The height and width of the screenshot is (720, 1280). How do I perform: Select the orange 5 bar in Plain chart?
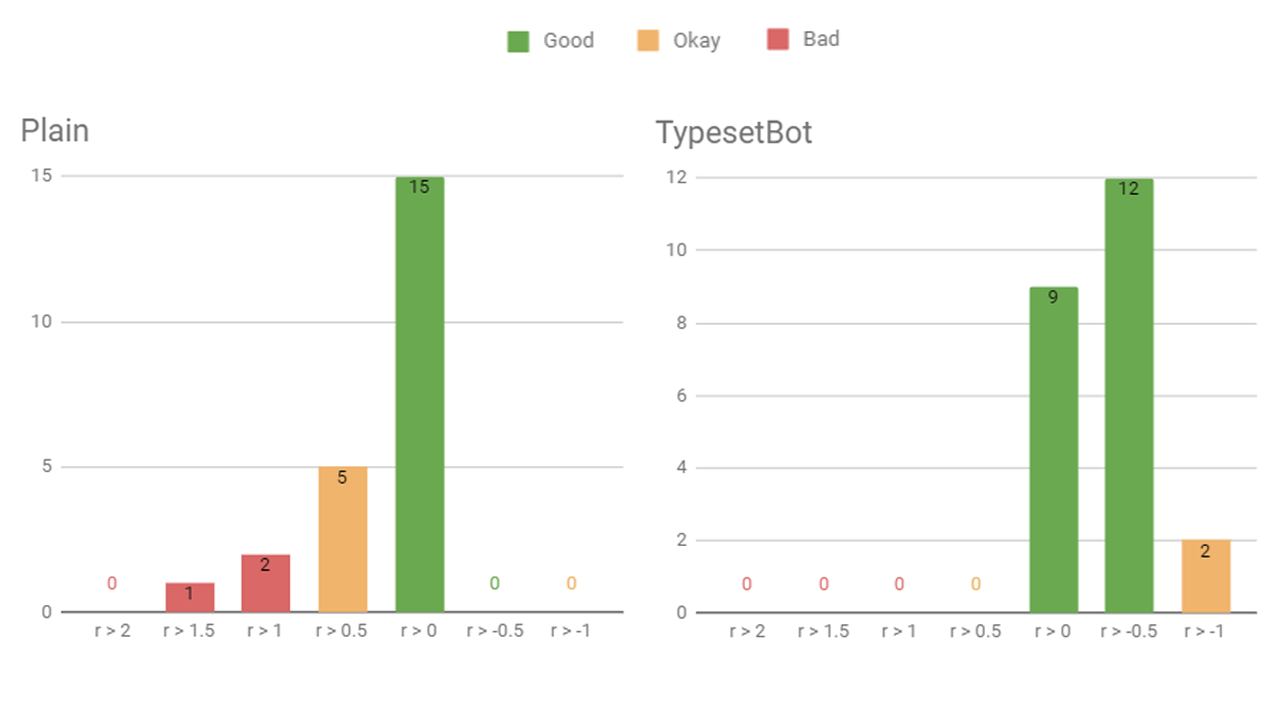(343, 539)
